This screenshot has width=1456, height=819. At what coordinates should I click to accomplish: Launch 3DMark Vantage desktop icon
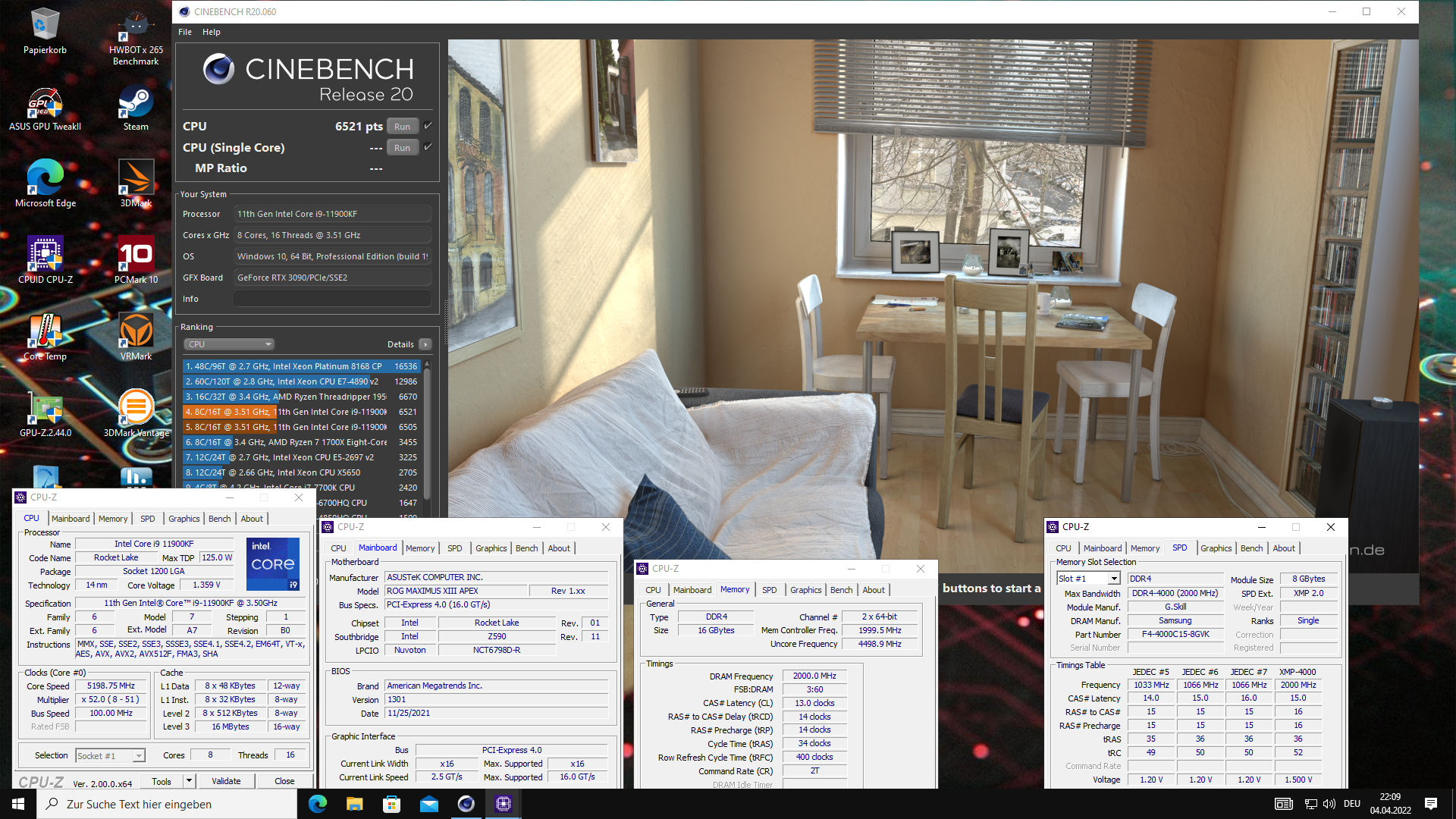tap(136, 414)
